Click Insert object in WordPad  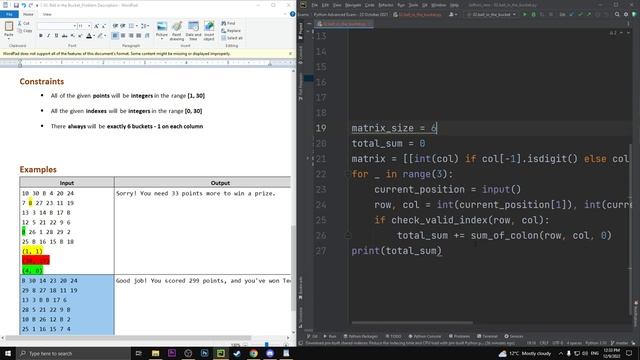pyautogui.click(x=209, y=30)
